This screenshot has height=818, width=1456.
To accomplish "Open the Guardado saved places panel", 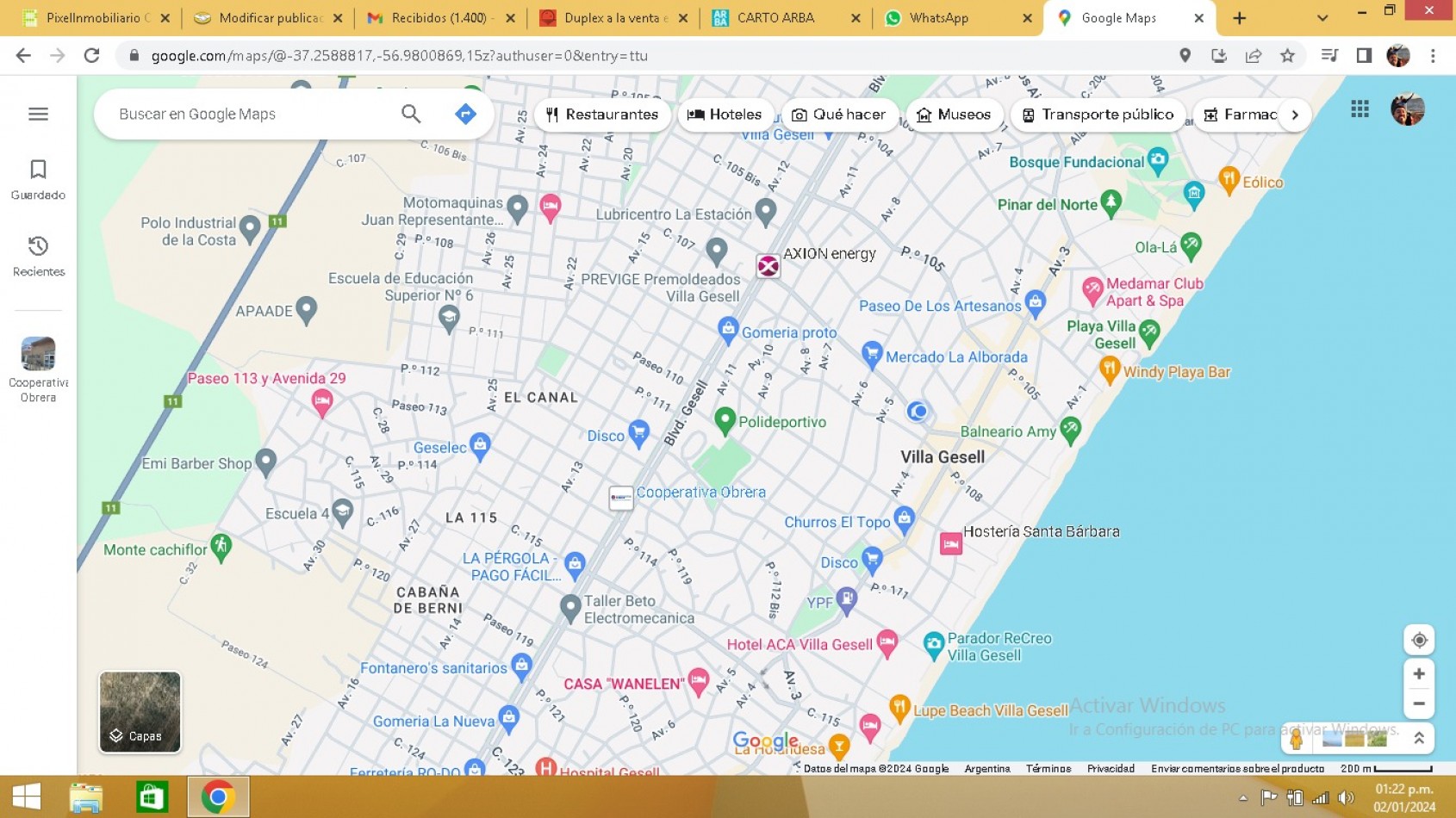I will (x=38, y=179).
